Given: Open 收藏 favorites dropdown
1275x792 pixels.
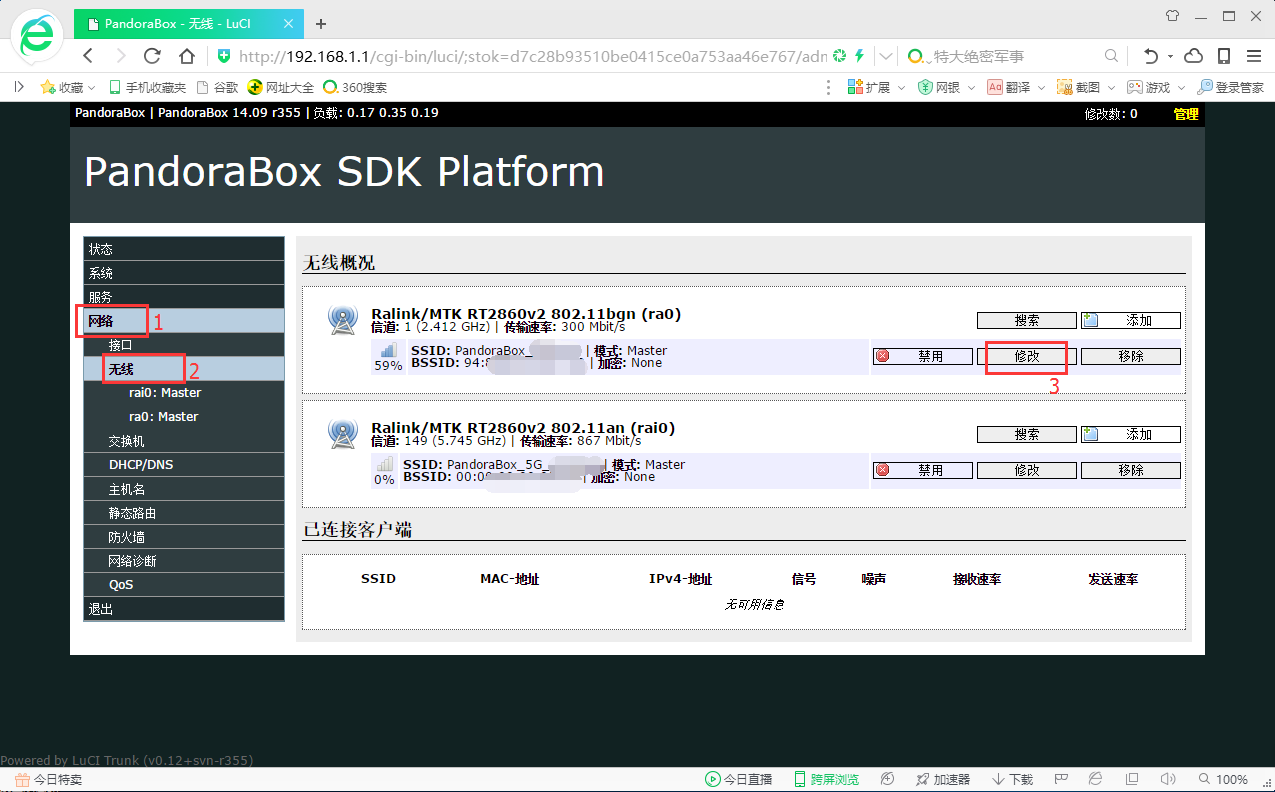Looking at the screenshot, I should point(67,87).
